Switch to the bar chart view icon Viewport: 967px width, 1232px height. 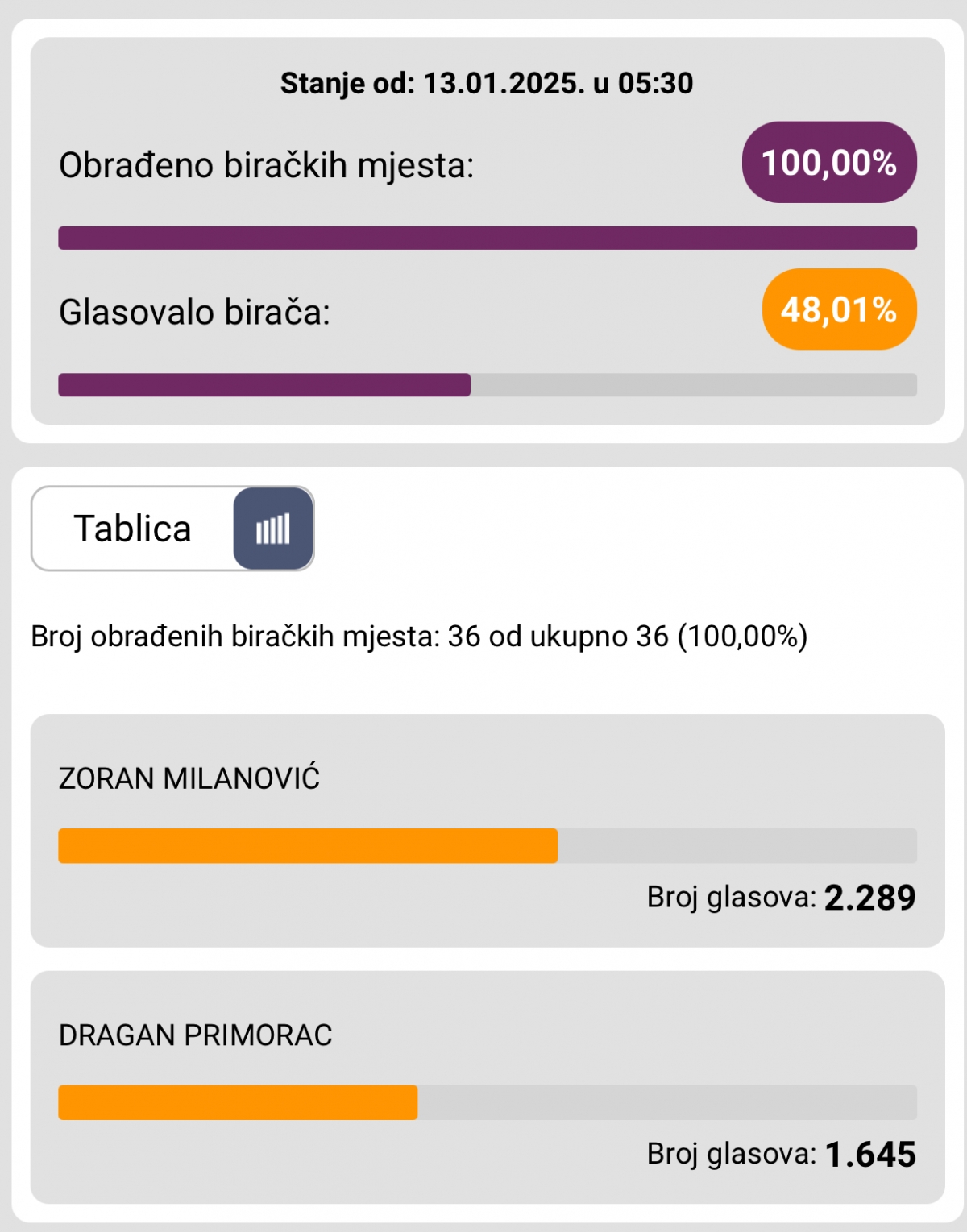tap(273, 529)
